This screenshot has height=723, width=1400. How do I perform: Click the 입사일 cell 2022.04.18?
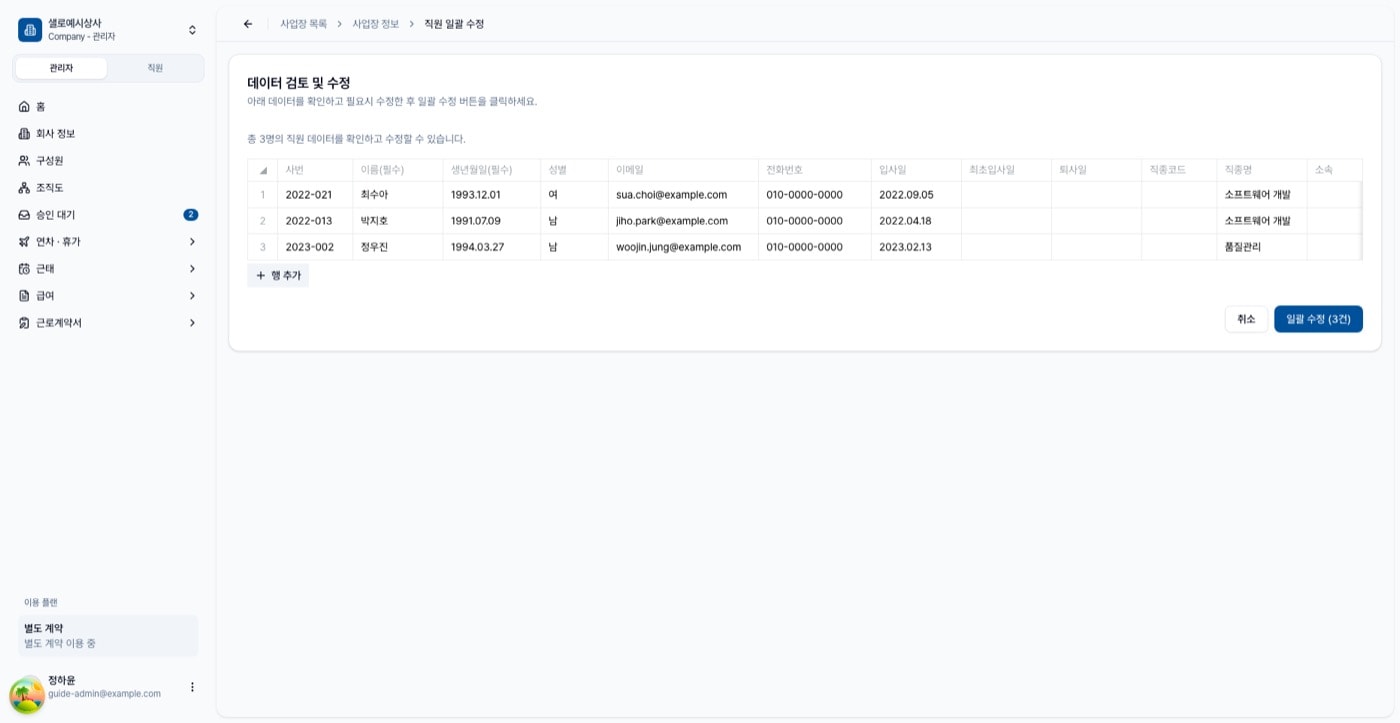pyautogui.click(x=916, y=221)
